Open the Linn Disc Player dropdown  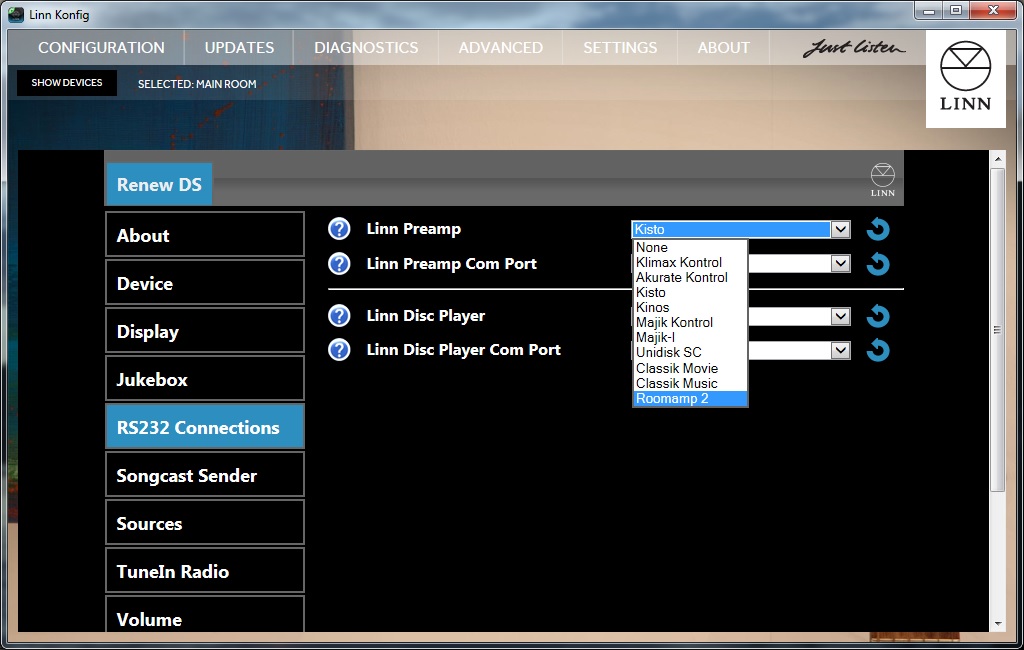click(x=841, y=316)
